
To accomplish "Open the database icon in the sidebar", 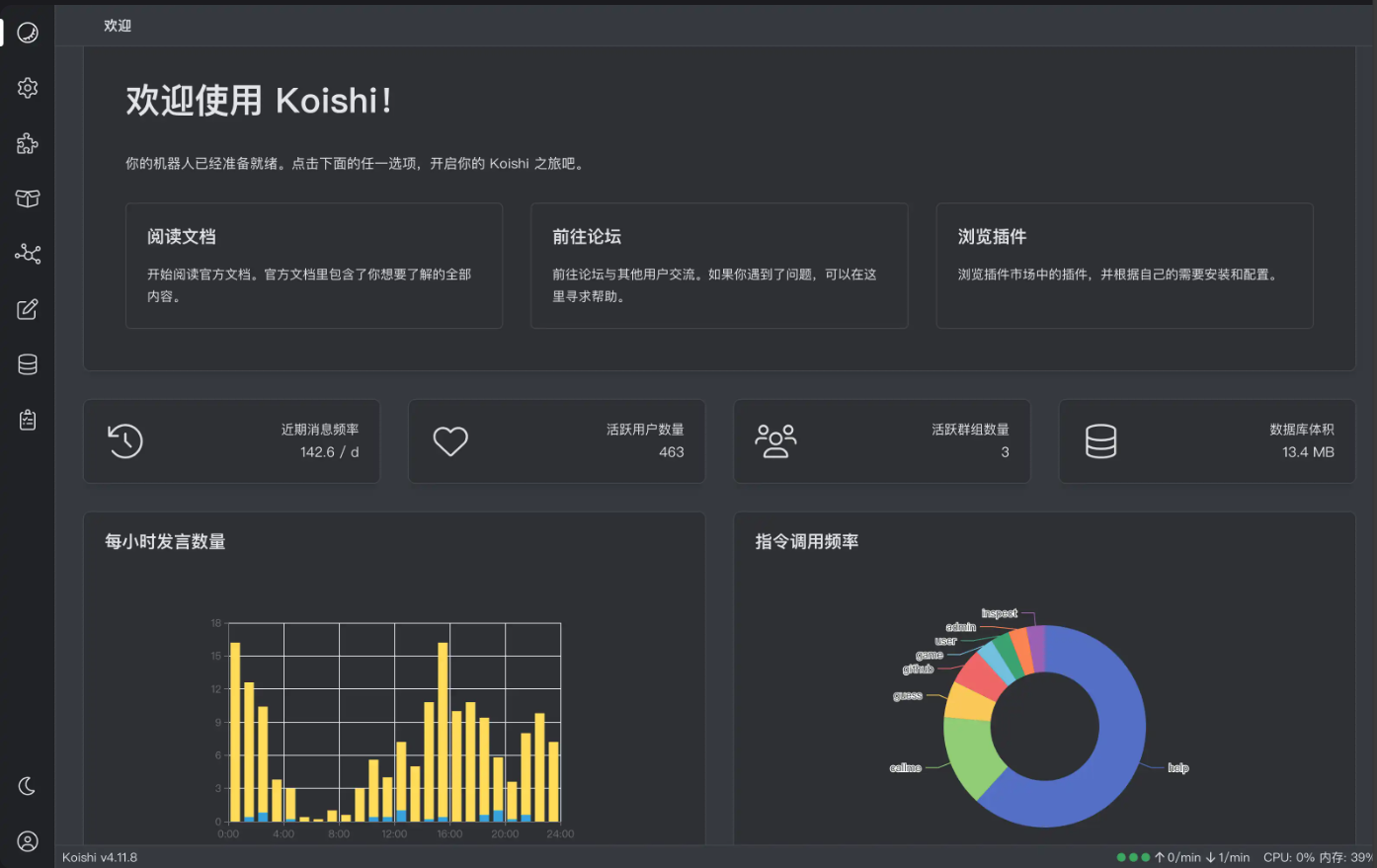I will coord(28,364).
